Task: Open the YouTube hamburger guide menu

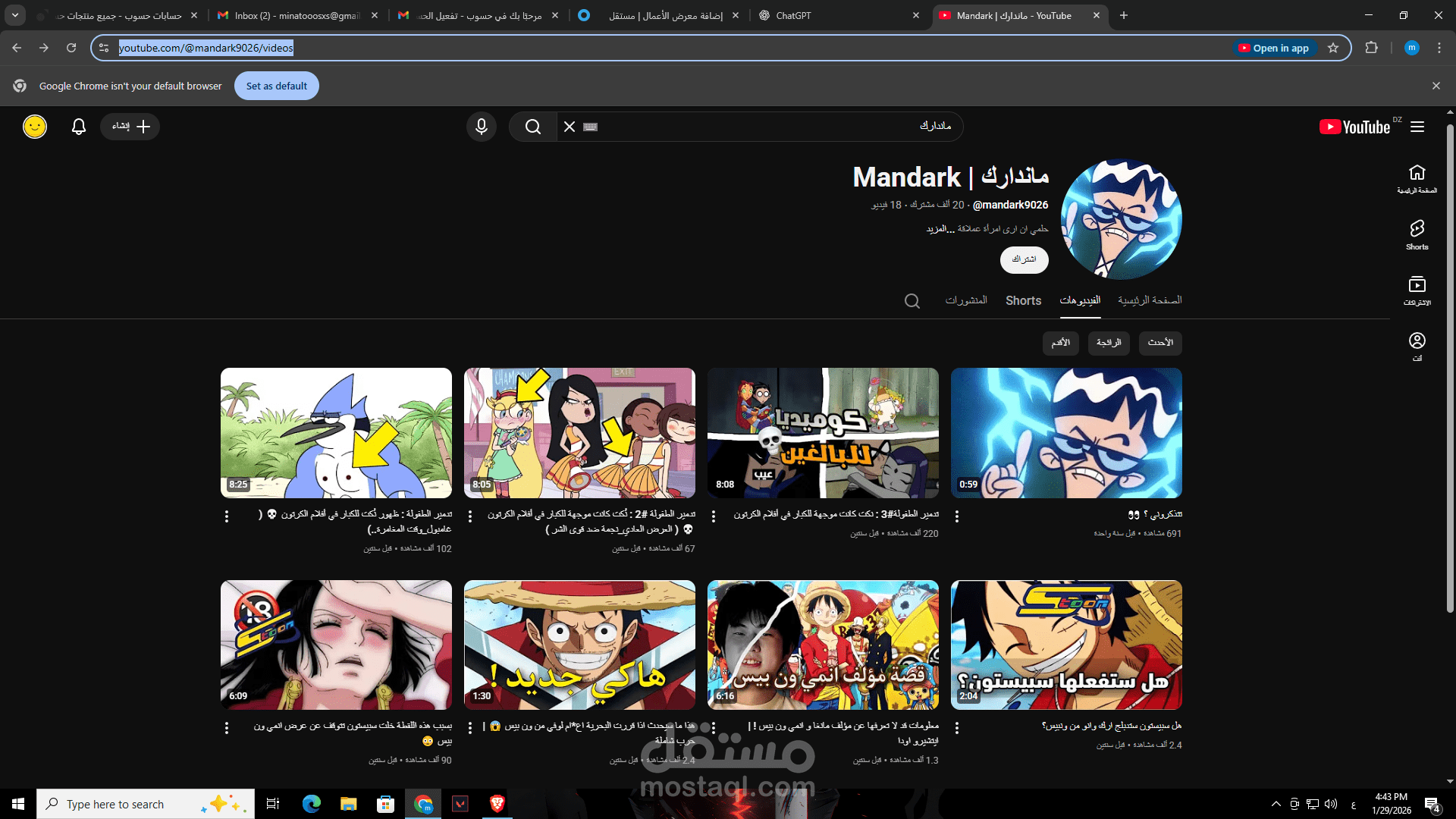Action: (1417, 127)
